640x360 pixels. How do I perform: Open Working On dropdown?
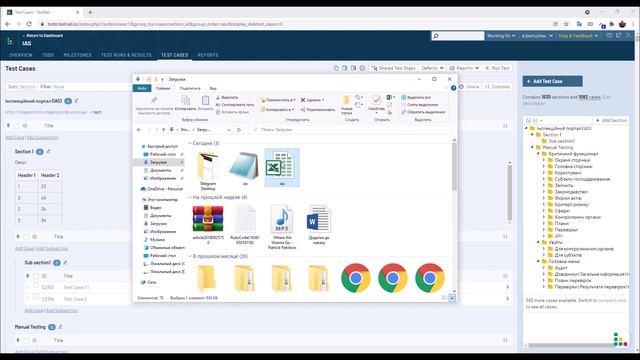[x=501, y=36]
